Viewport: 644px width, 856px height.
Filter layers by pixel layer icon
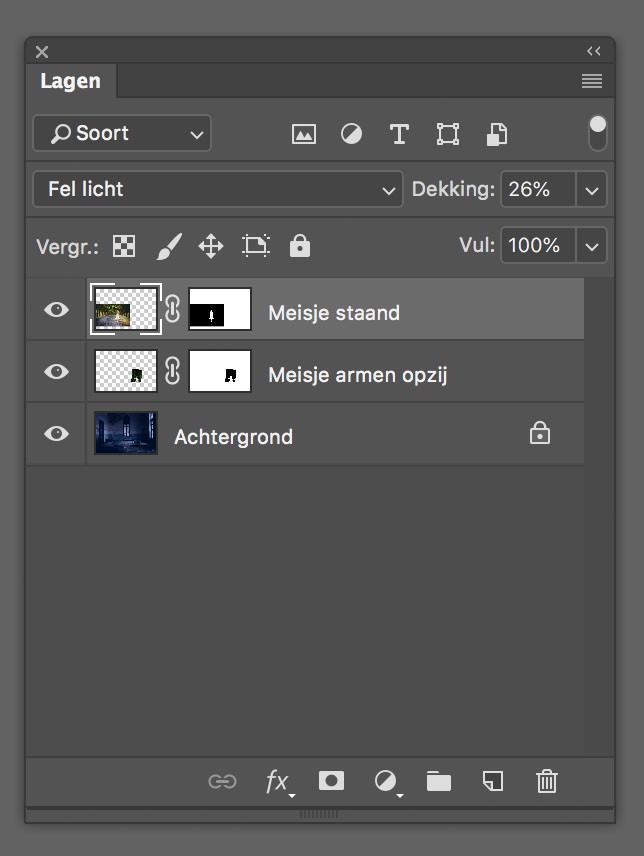[304, 134]
